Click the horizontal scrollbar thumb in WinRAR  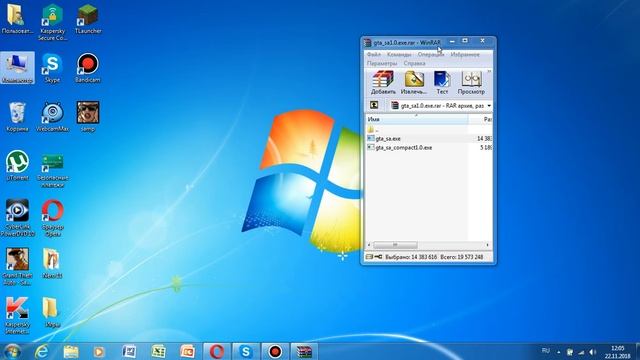pos(395,245)
